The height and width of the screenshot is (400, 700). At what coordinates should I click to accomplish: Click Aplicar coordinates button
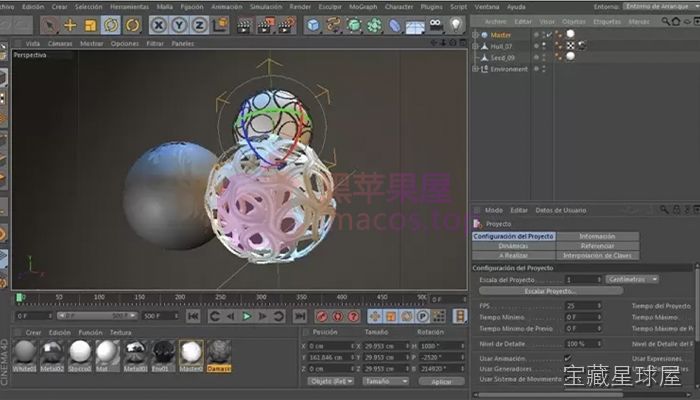(442, 382)
